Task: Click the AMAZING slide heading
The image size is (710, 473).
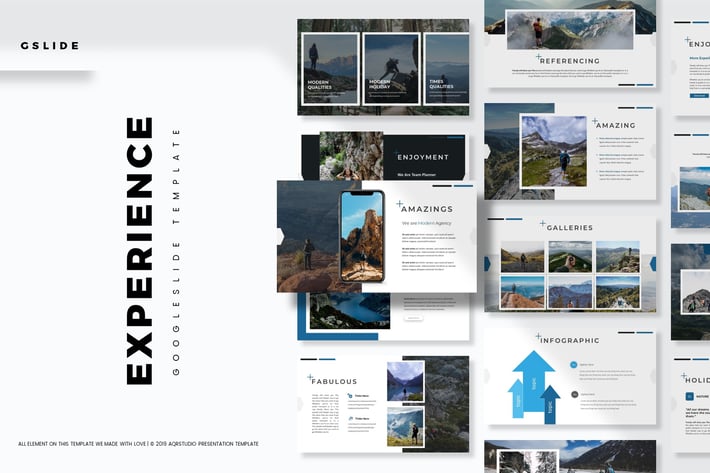Action: click(x=615, y=125)
